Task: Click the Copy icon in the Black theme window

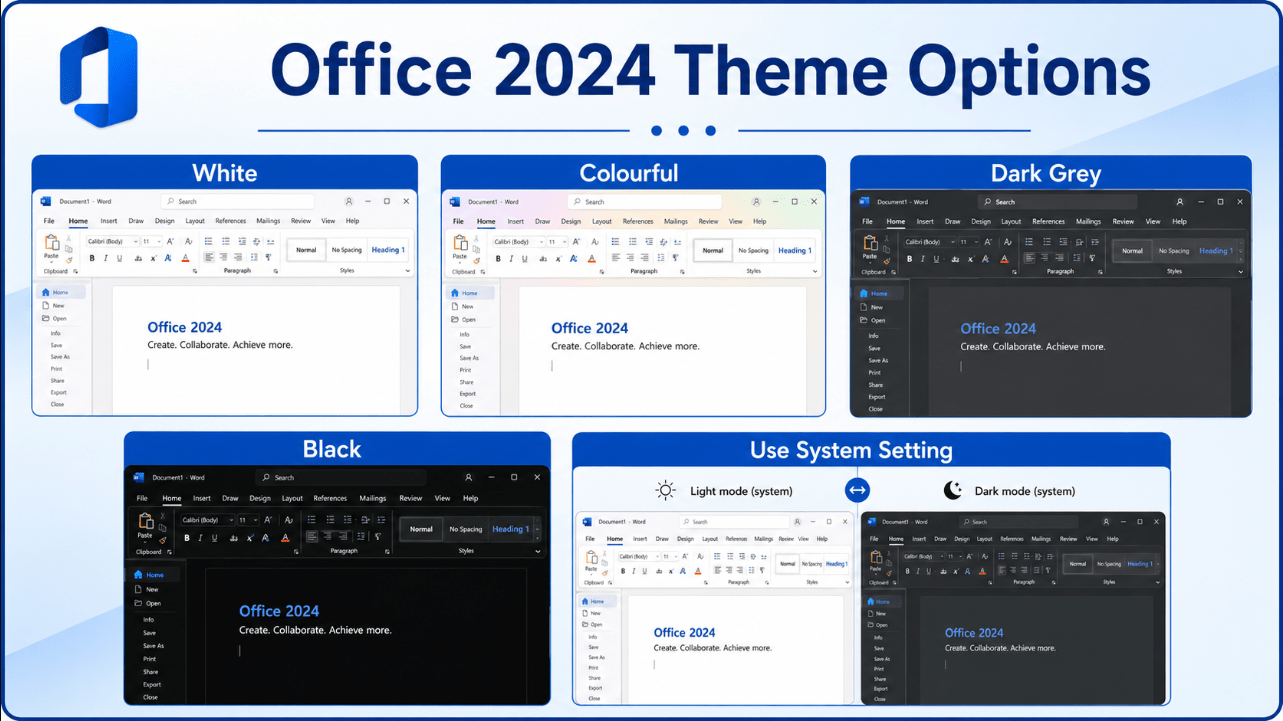Action: (x=163, y=527)
